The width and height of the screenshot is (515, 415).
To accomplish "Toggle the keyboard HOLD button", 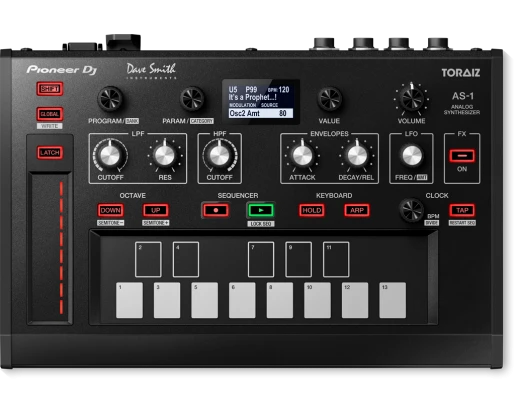I will [312, 210].
